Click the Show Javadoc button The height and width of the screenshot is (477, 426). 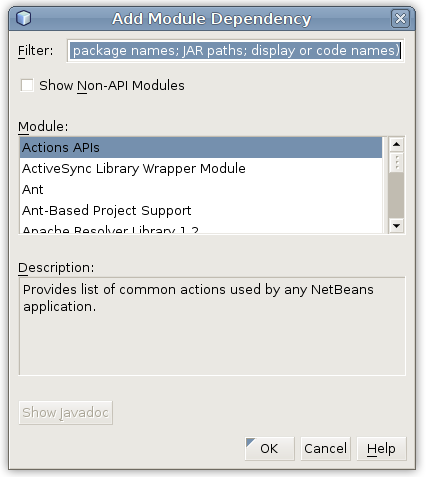tap(66, 413)
